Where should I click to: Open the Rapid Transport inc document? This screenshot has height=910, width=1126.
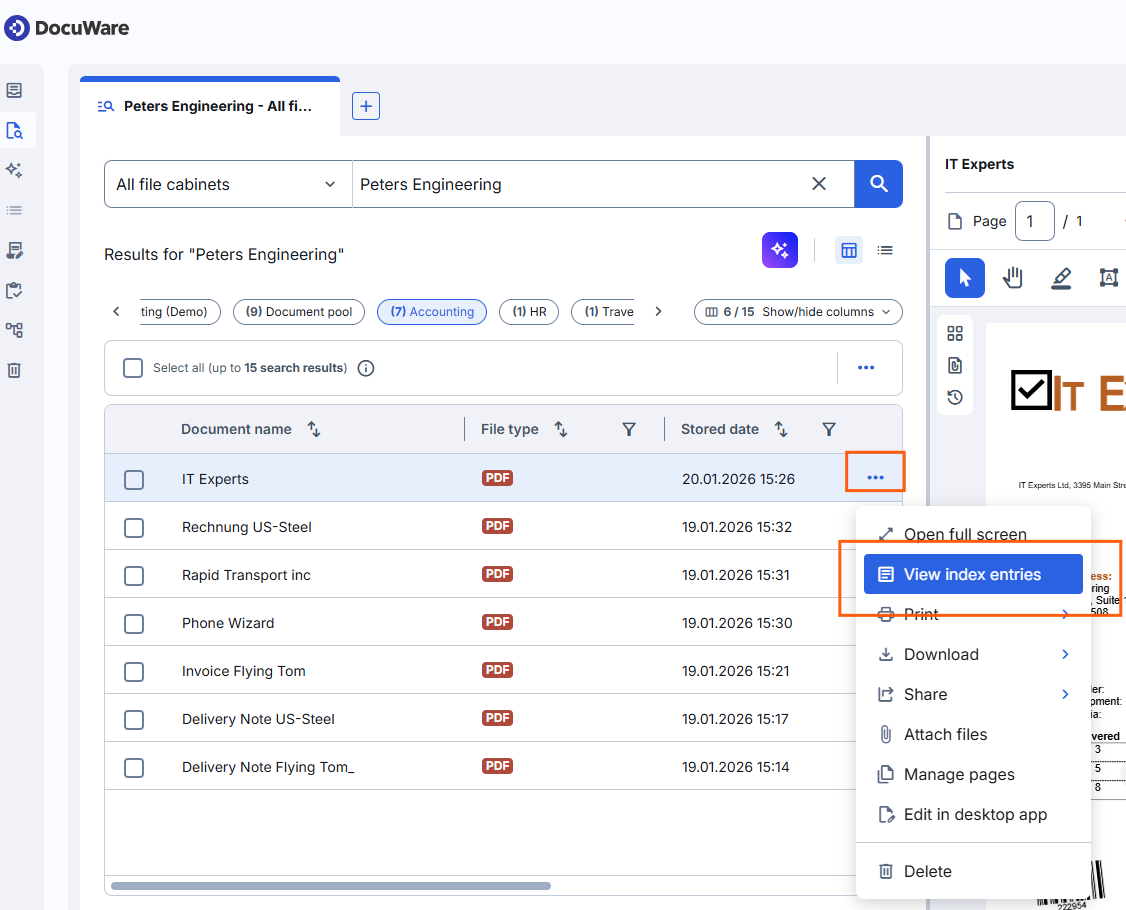click(246, 575)
